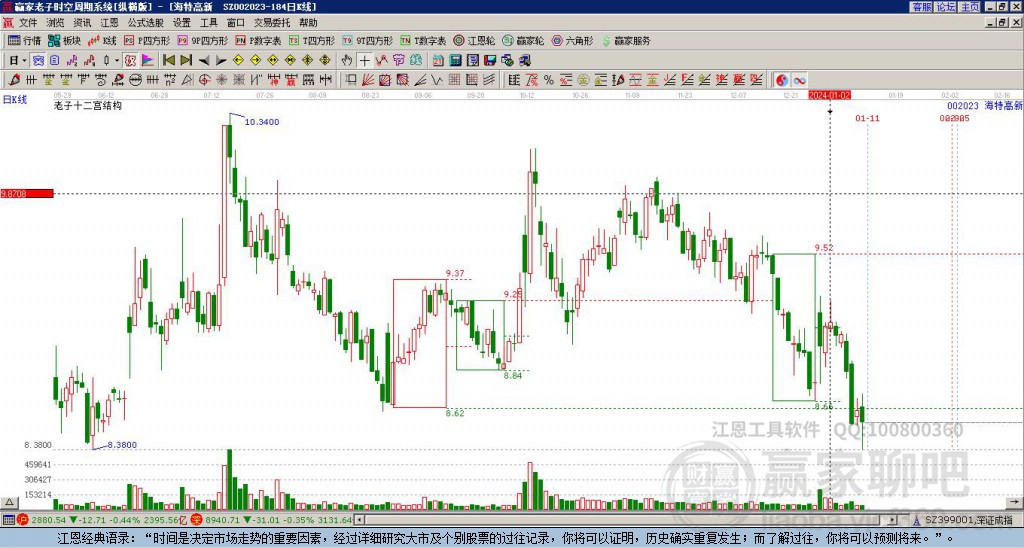
Task: Open the P四方形 square tool
Action: (147, 40)
